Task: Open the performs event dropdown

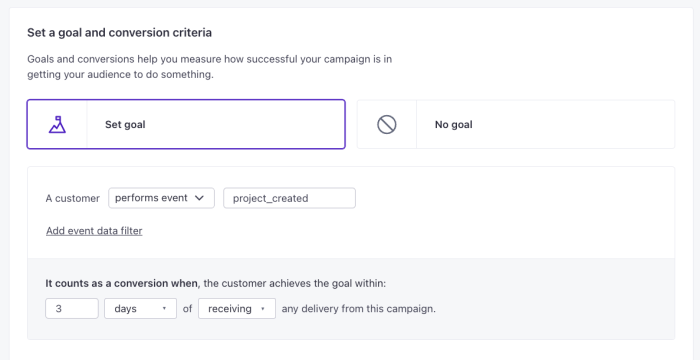Action: 161,198
